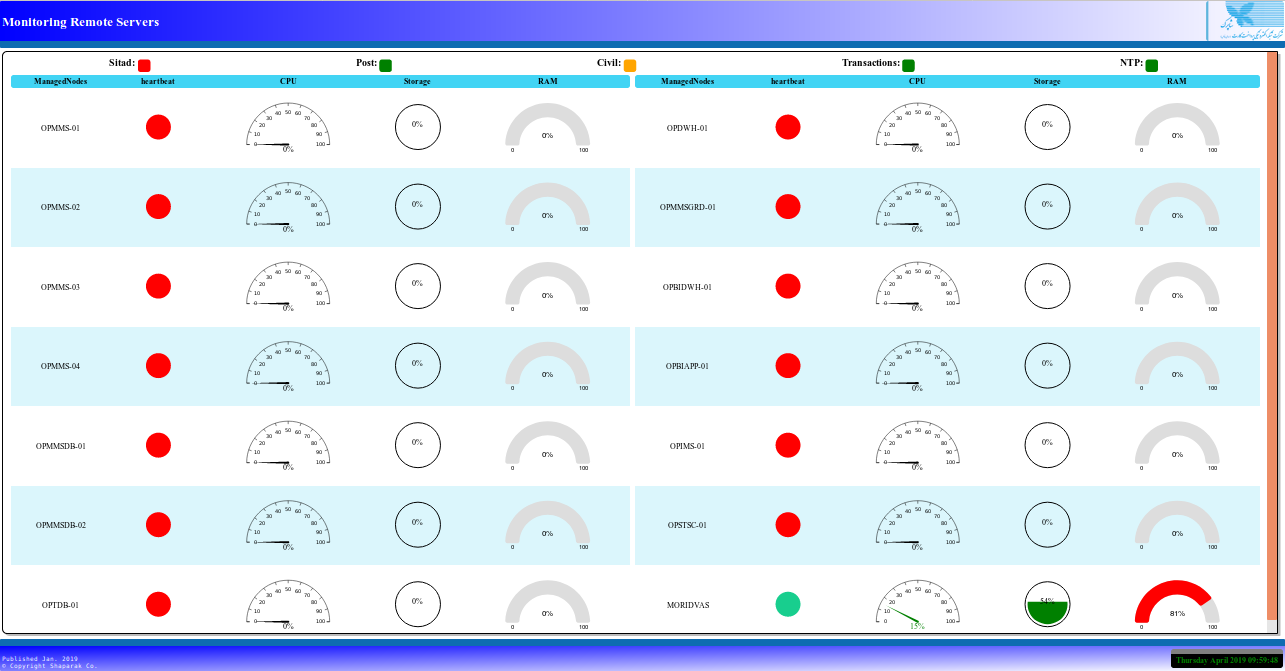This screenshot has height=671, width=1285.
Task: Click the red heartbeat indicator for OPBIAPP-01
Action: point(788,366)
